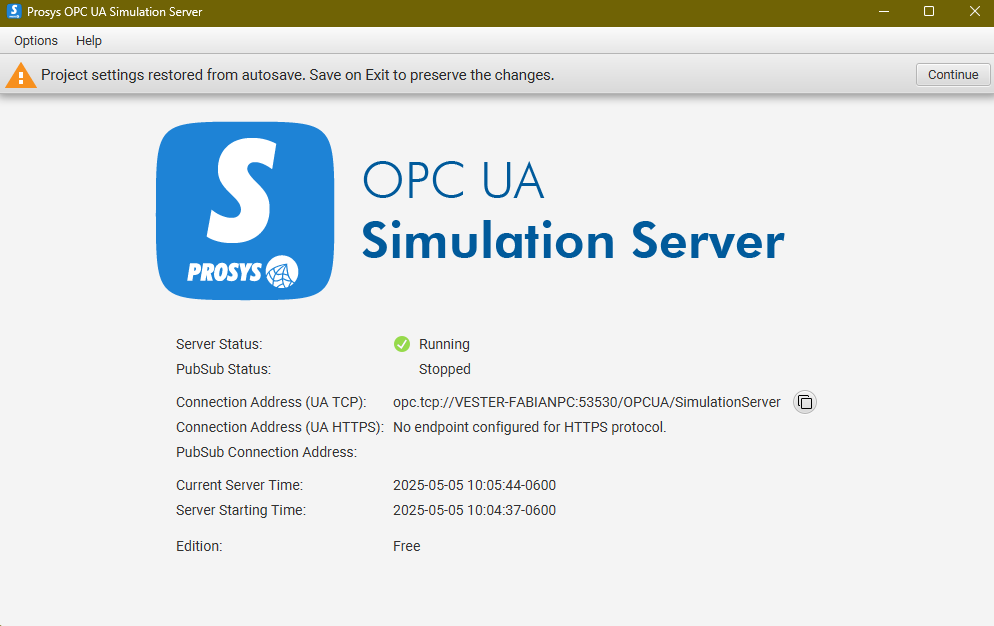Click the 'OPC UA' heading text
Screen dimensions: 994x626
pyautogui.click(x=453, y=180)
